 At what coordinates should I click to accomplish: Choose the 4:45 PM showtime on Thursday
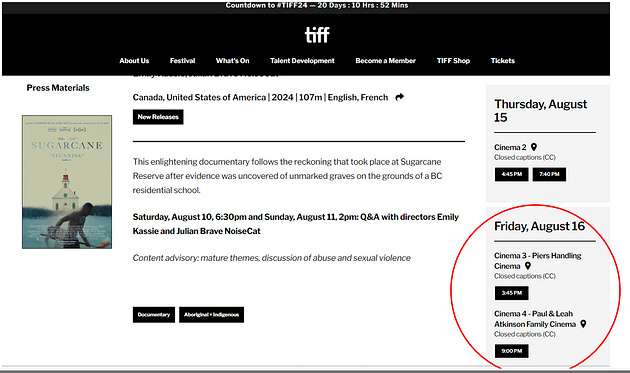point(511,174)
